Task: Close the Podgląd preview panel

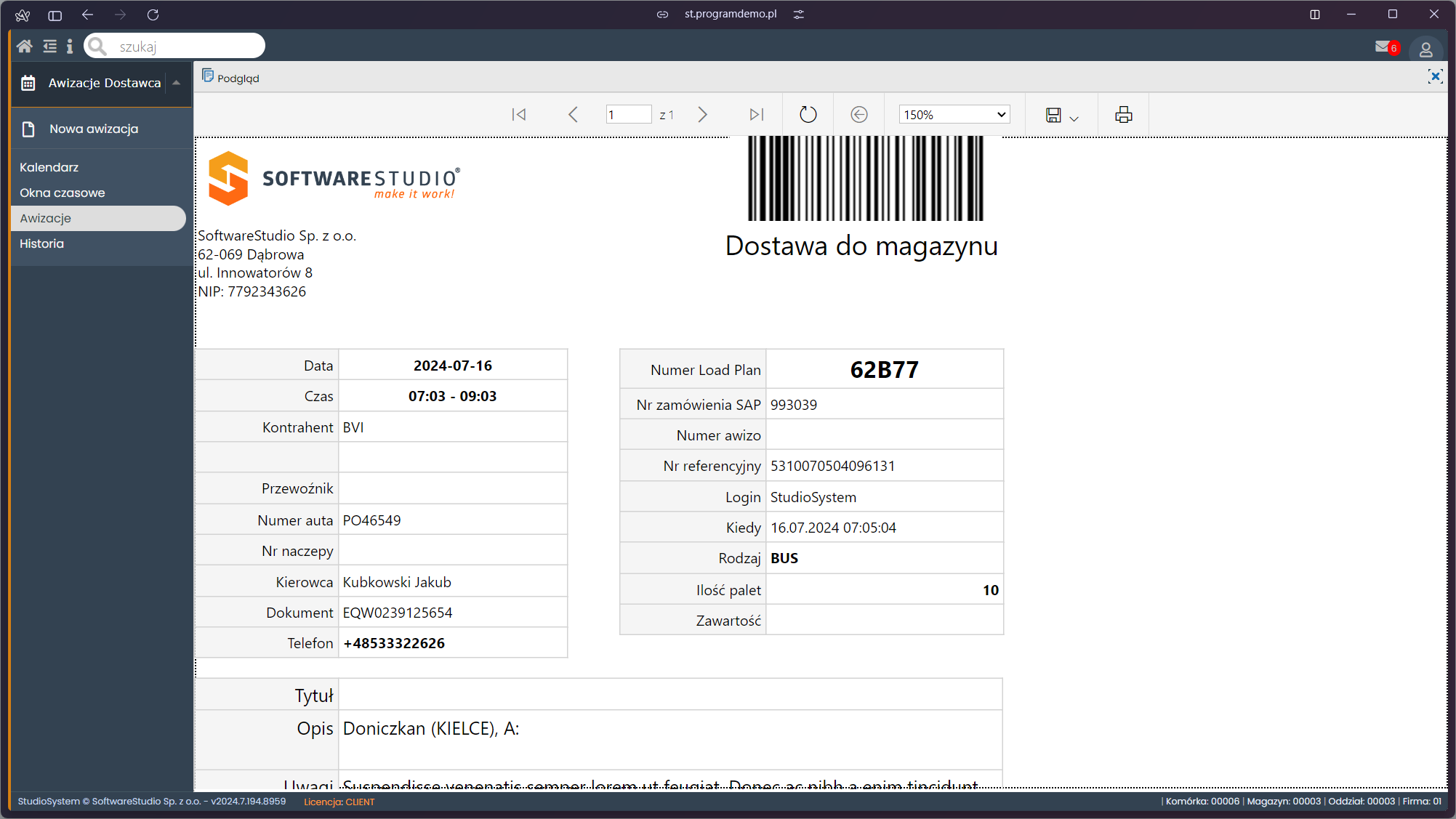Action: (x=1435, y=76)
